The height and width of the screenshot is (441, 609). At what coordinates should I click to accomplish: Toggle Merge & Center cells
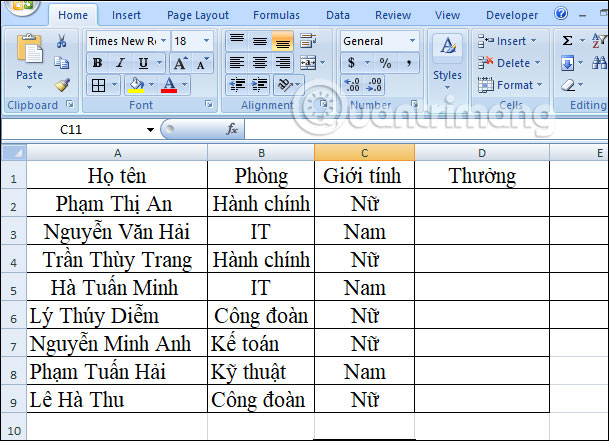[308, 63]
